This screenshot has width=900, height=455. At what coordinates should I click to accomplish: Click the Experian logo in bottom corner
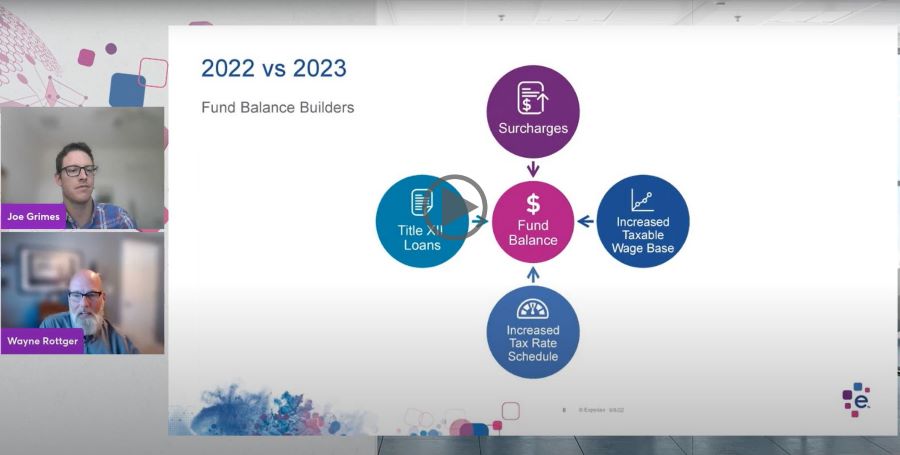(x=855, y=399)
